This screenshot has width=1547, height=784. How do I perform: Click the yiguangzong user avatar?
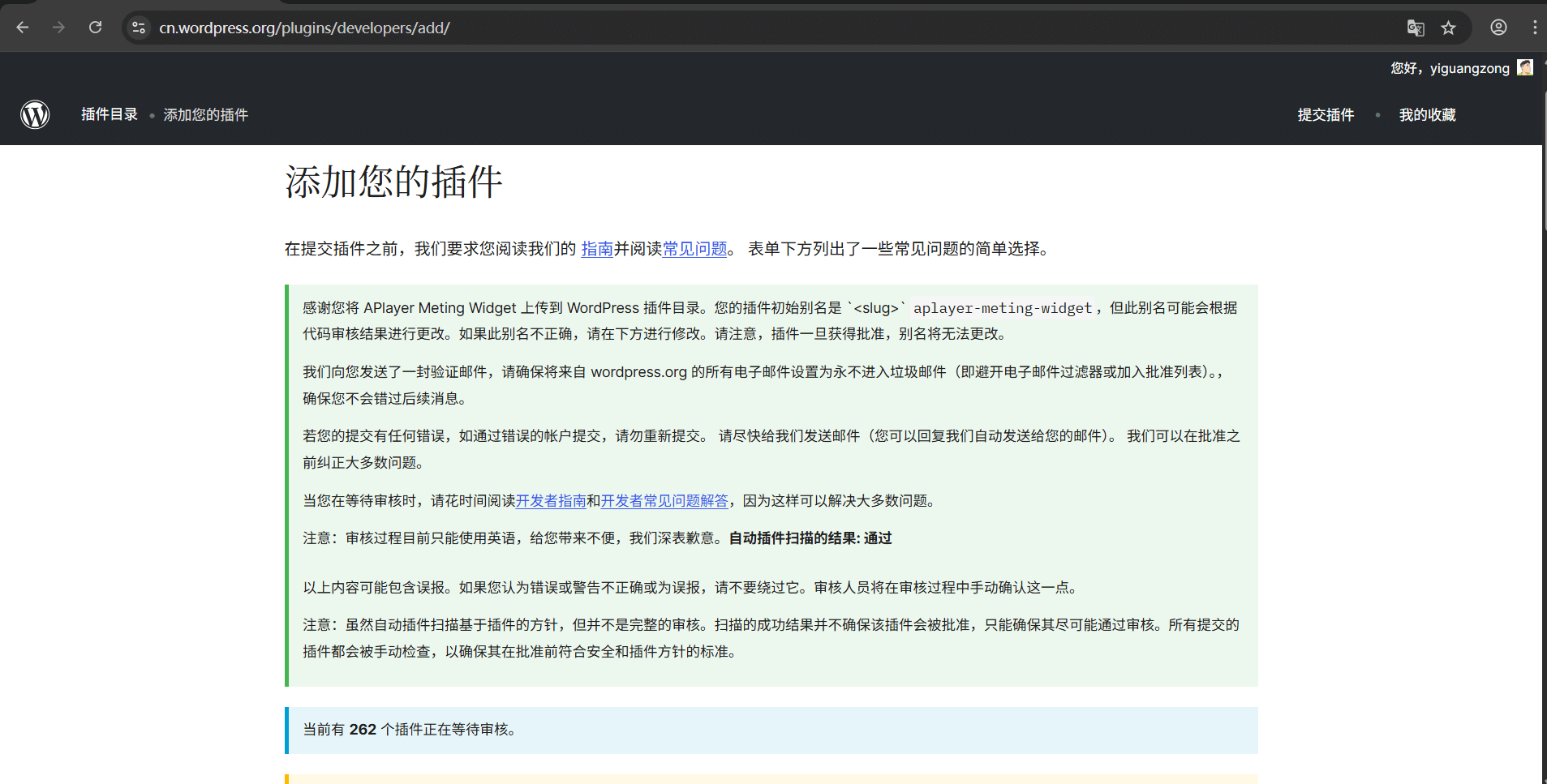(x=1525, y=68)
